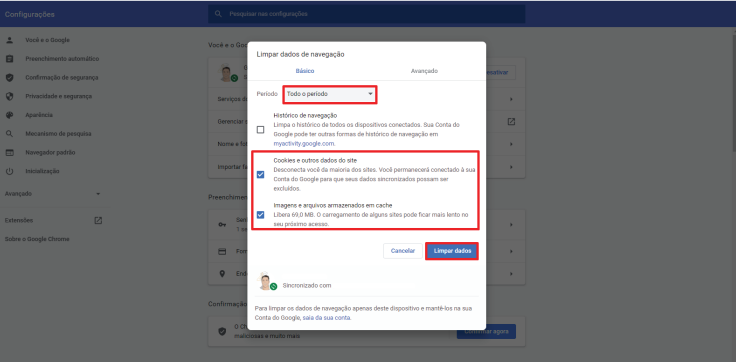Expand the Serviços row arrow
Viewport: 736px width, 362px height.
click(511, 100)
